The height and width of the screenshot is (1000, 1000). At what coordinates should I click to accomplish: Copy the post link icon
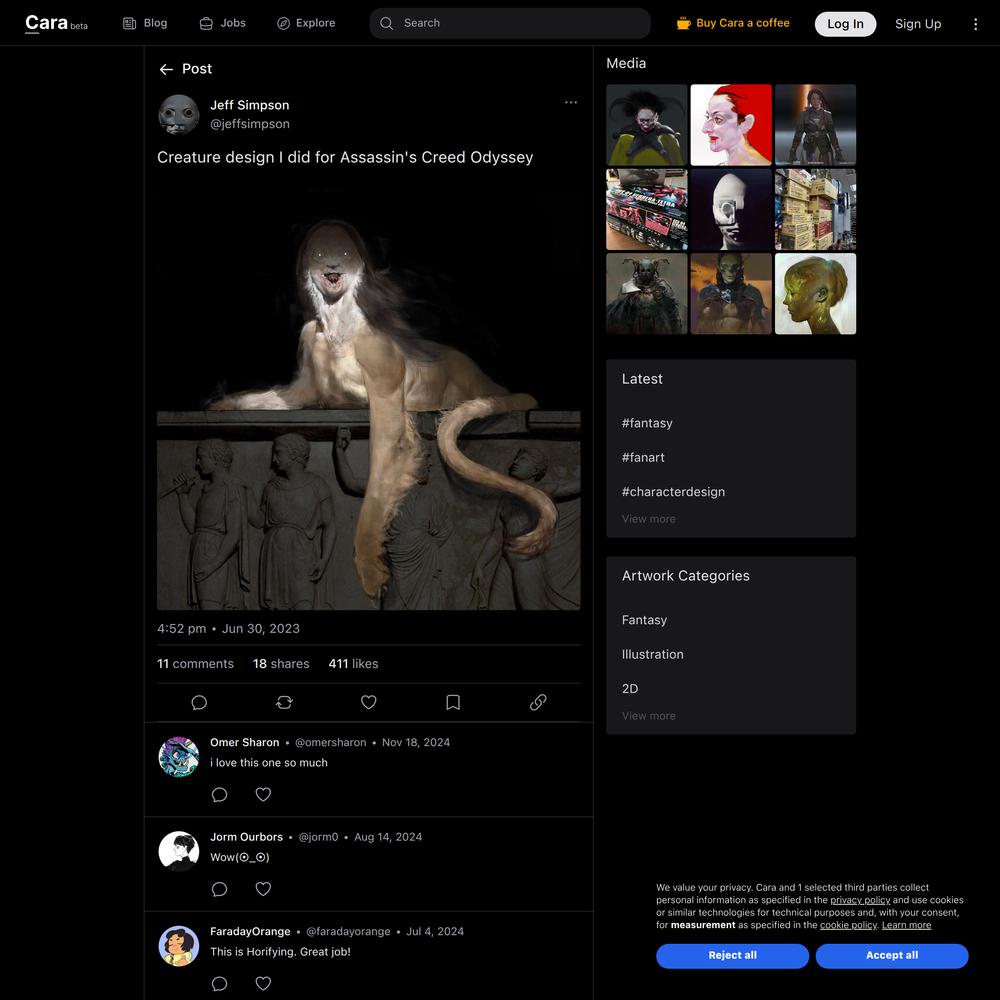coord(538,702)
